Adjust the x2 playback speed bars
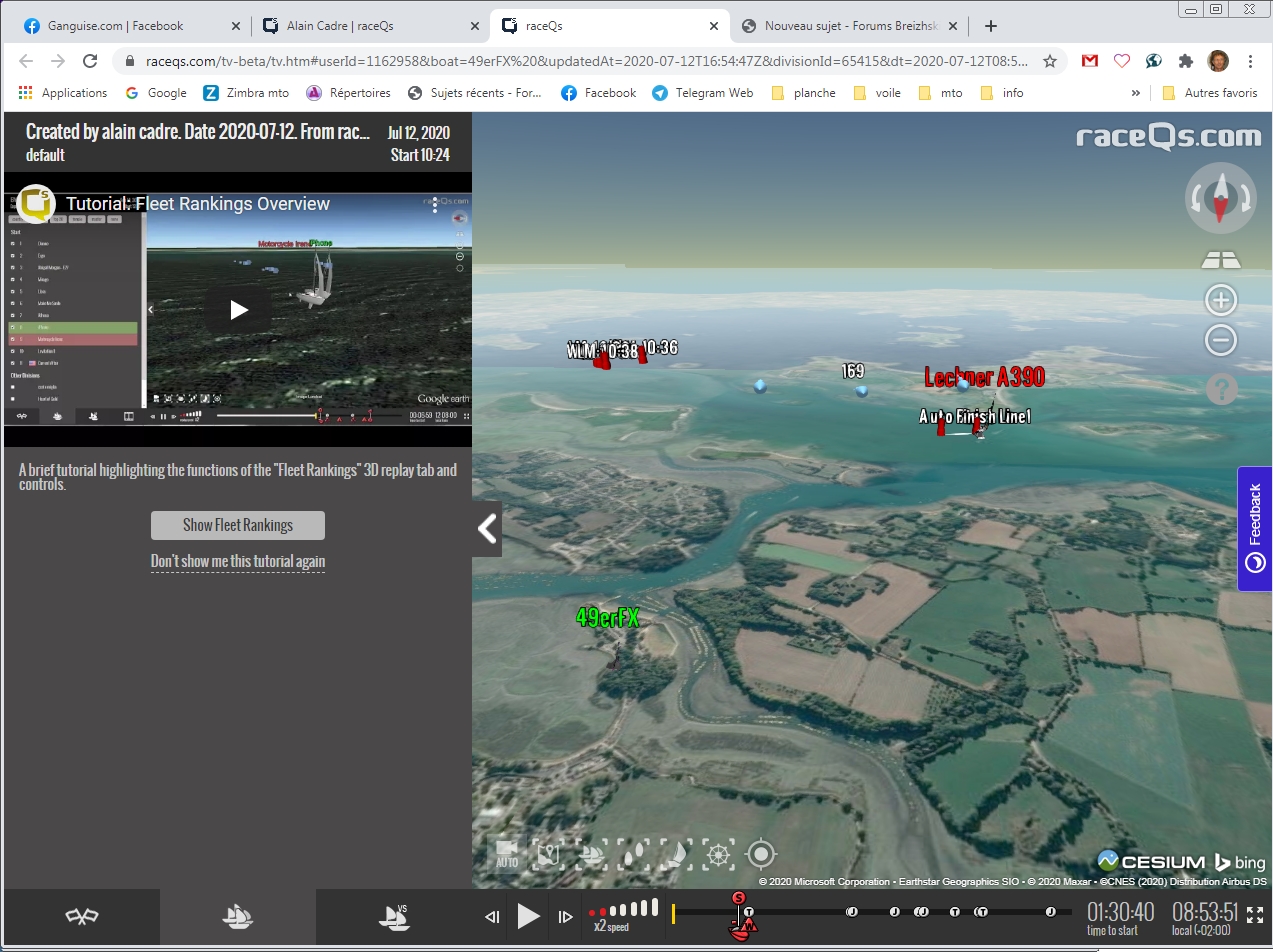1273x952 pixels. tap(623, 910)
